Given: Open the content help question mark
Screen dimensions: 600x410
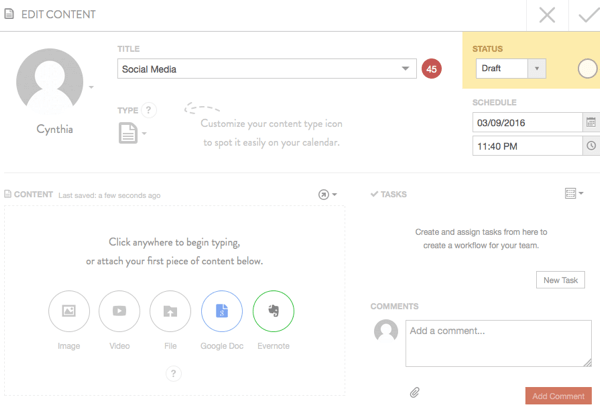Looking at the screenshot, I should point(173,373).
